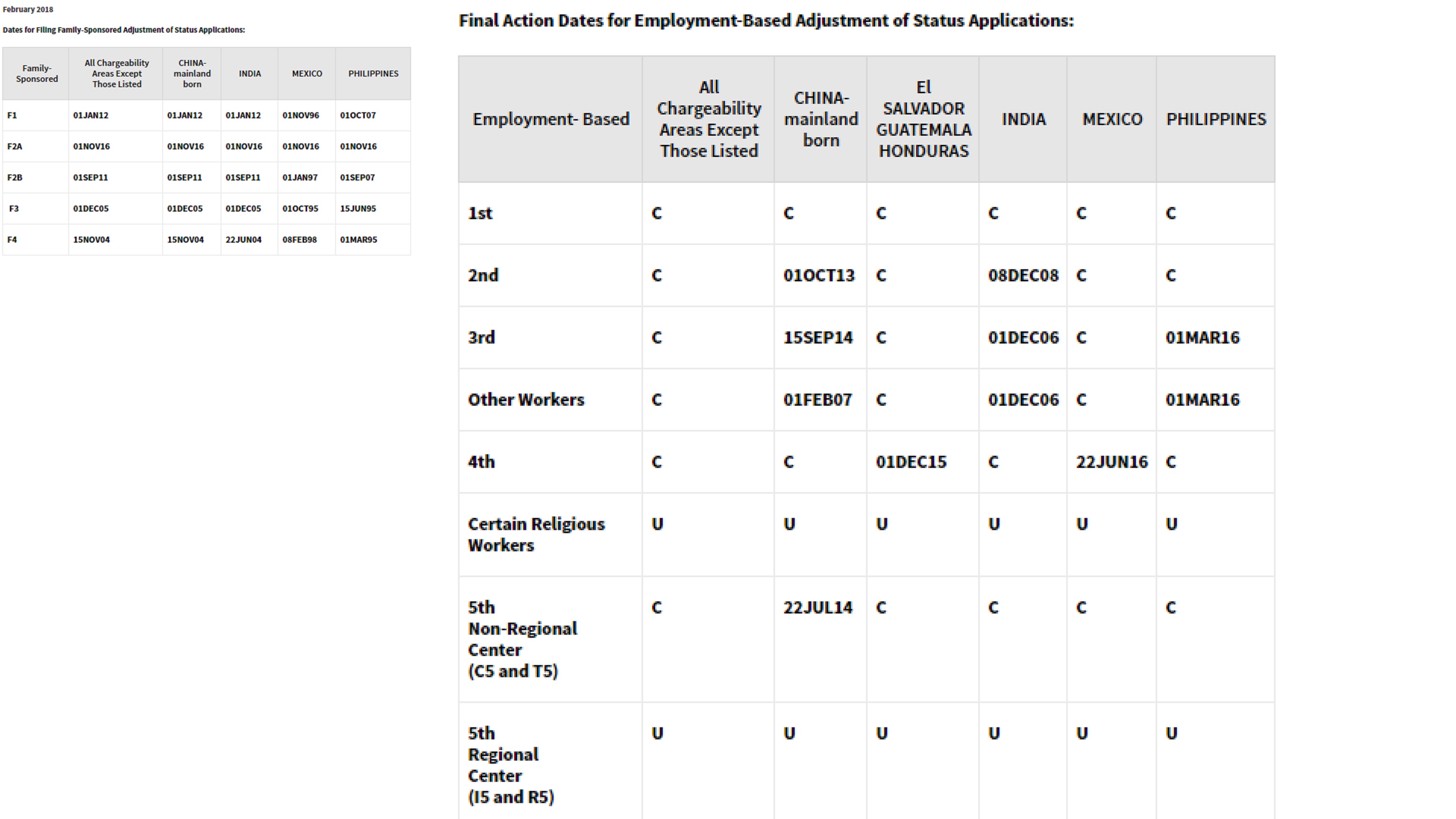Click F2B China date '01SEP11'
This screenshot has height=819, width=1456.
tap(184, 177)
